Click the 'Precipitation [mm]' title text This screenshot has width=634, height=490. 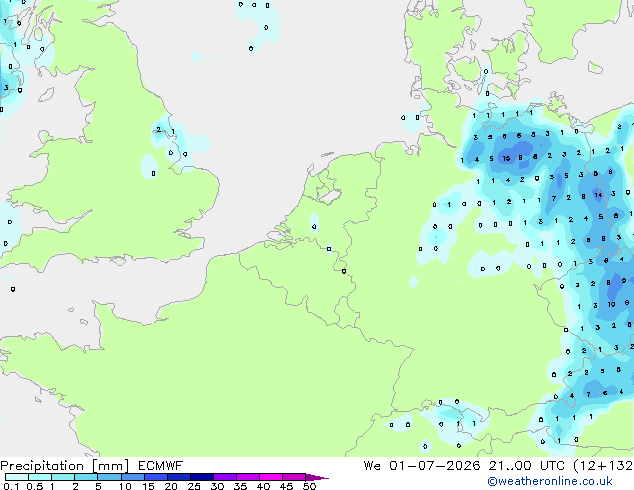click(x=64, y=466)
